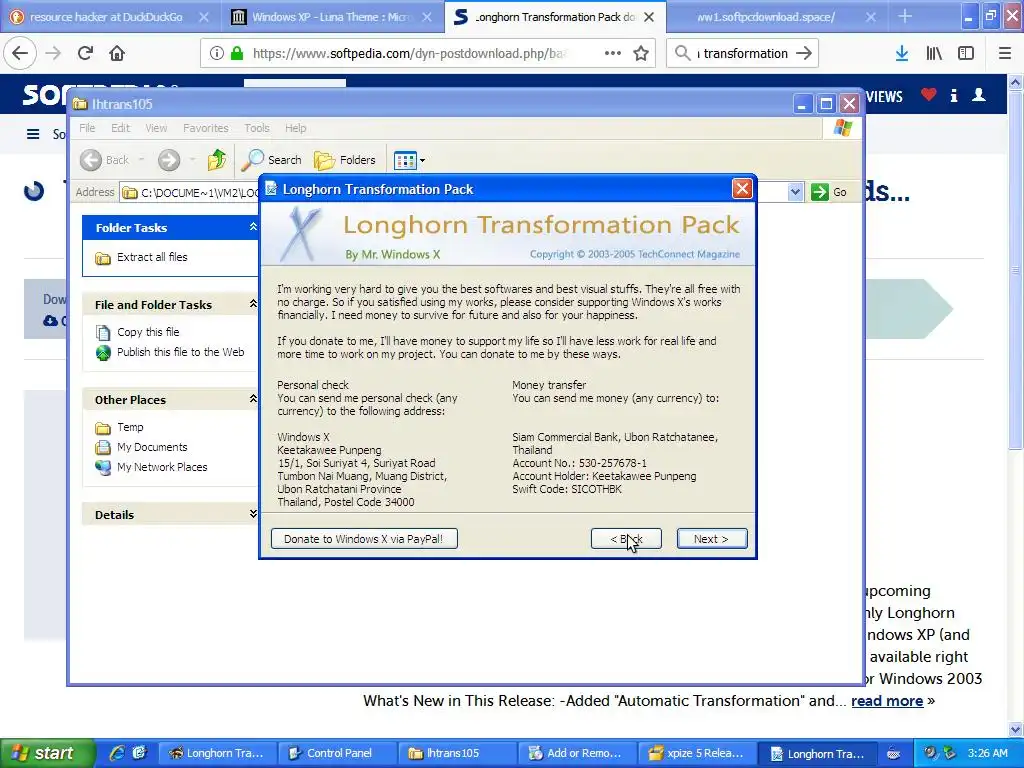
Task: Close the Longhorn Transformation Pack dialog
Action: point(742,189)
